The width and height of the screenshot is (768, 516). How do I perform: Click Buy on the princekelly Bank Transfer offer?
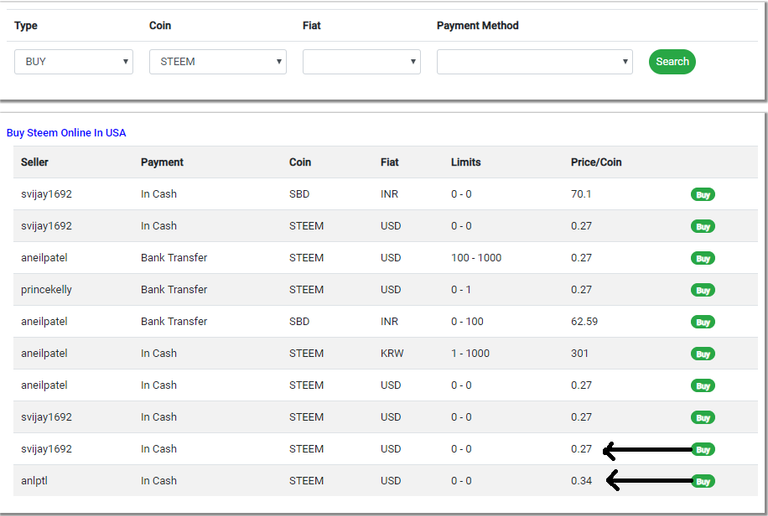(x=703, y=290)
